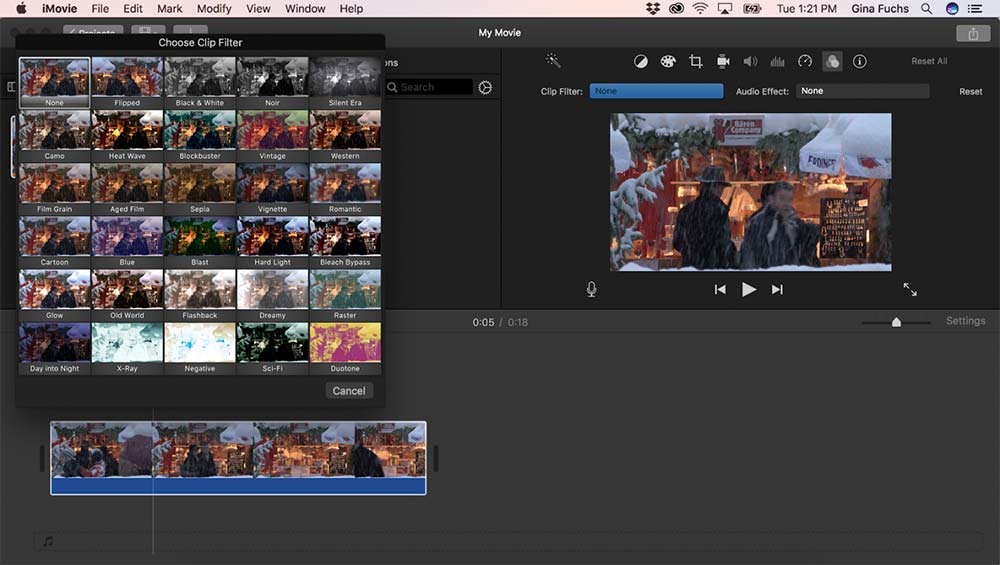Open the Window menu
Screen dimensions: 1000x565
tap(305, 8)
